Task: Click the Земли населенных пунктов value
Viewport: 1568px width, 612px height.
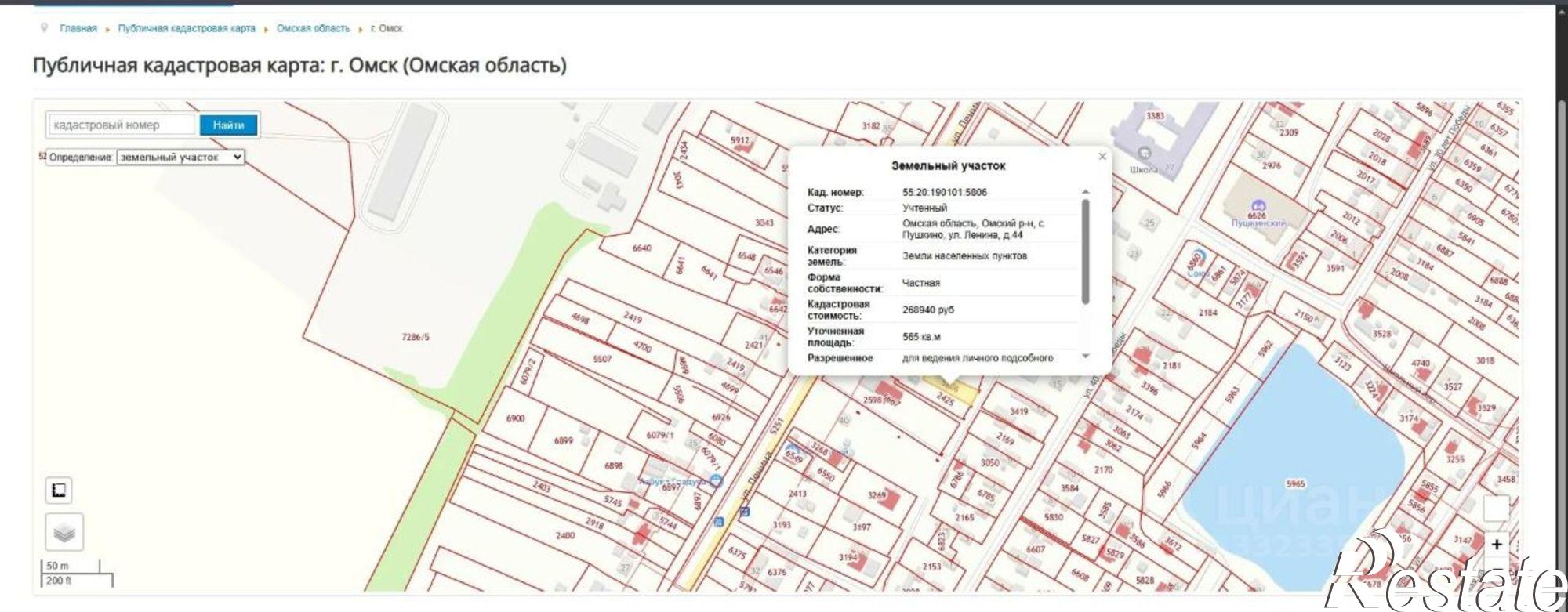Action: [964, 255]
